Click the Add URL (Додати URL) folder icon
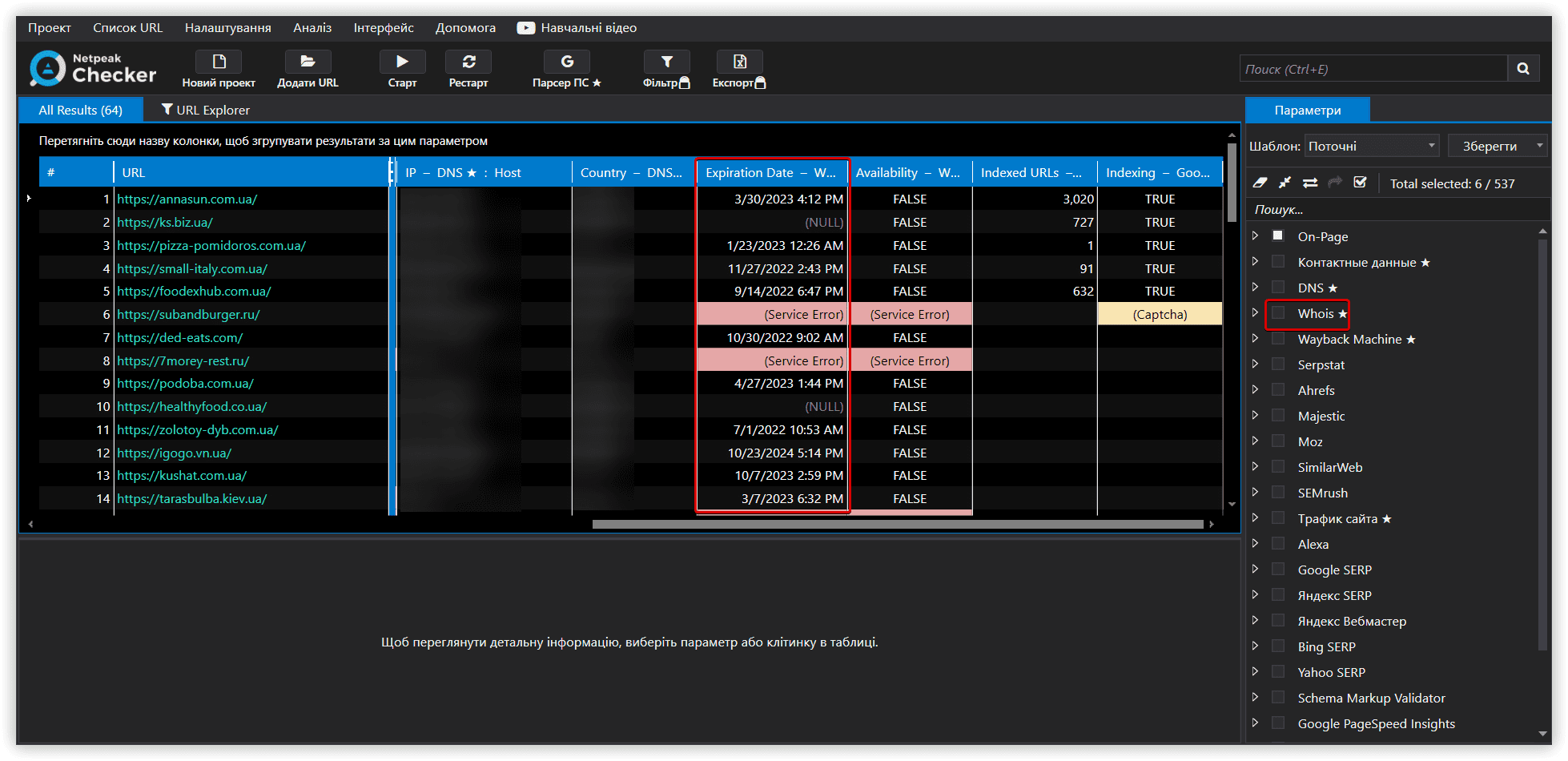The height and width of the screenshot is (761, 1568). [308, 62]
